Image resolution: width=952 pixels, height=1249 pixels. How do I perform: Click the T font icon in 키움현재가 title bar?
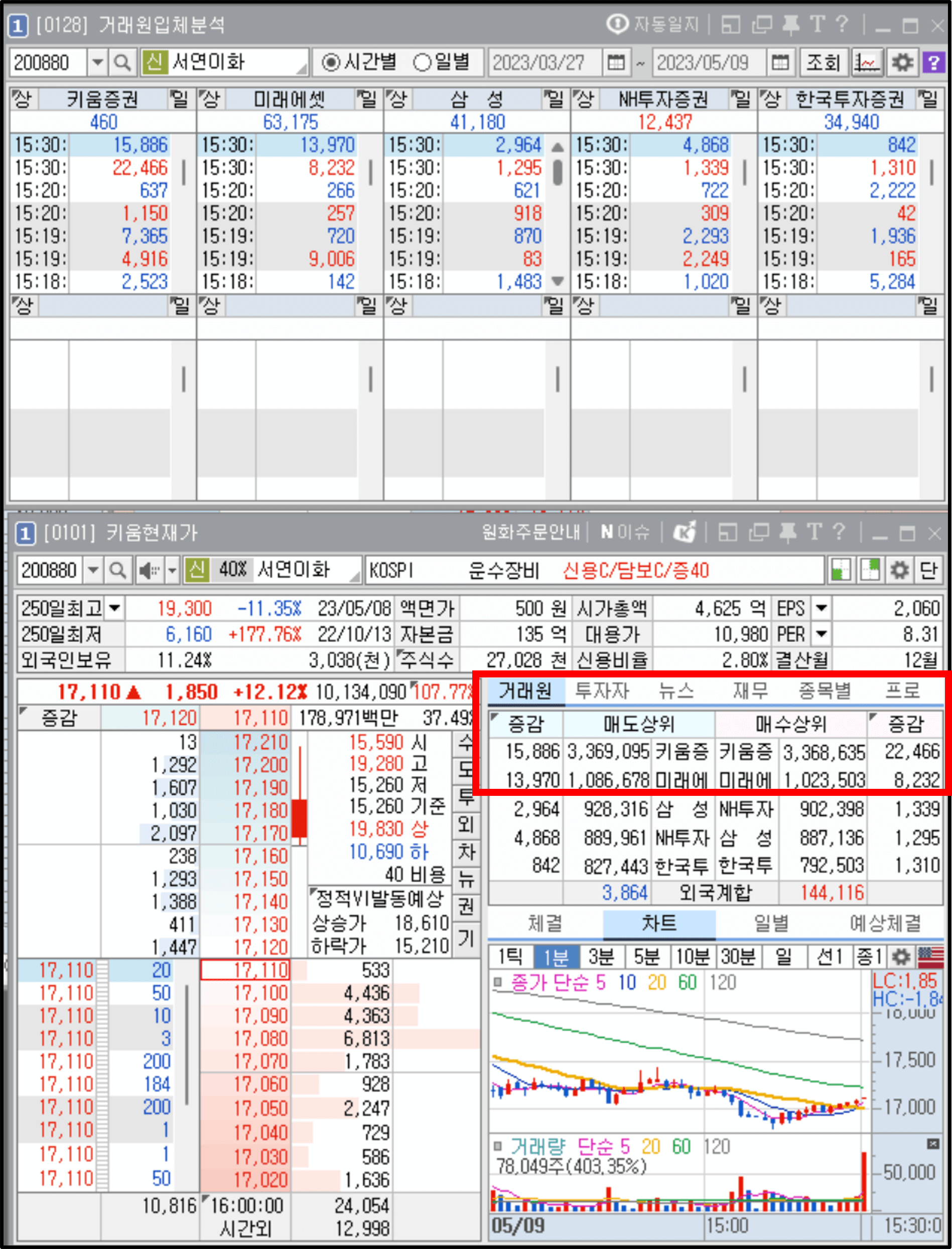point(814,533)
